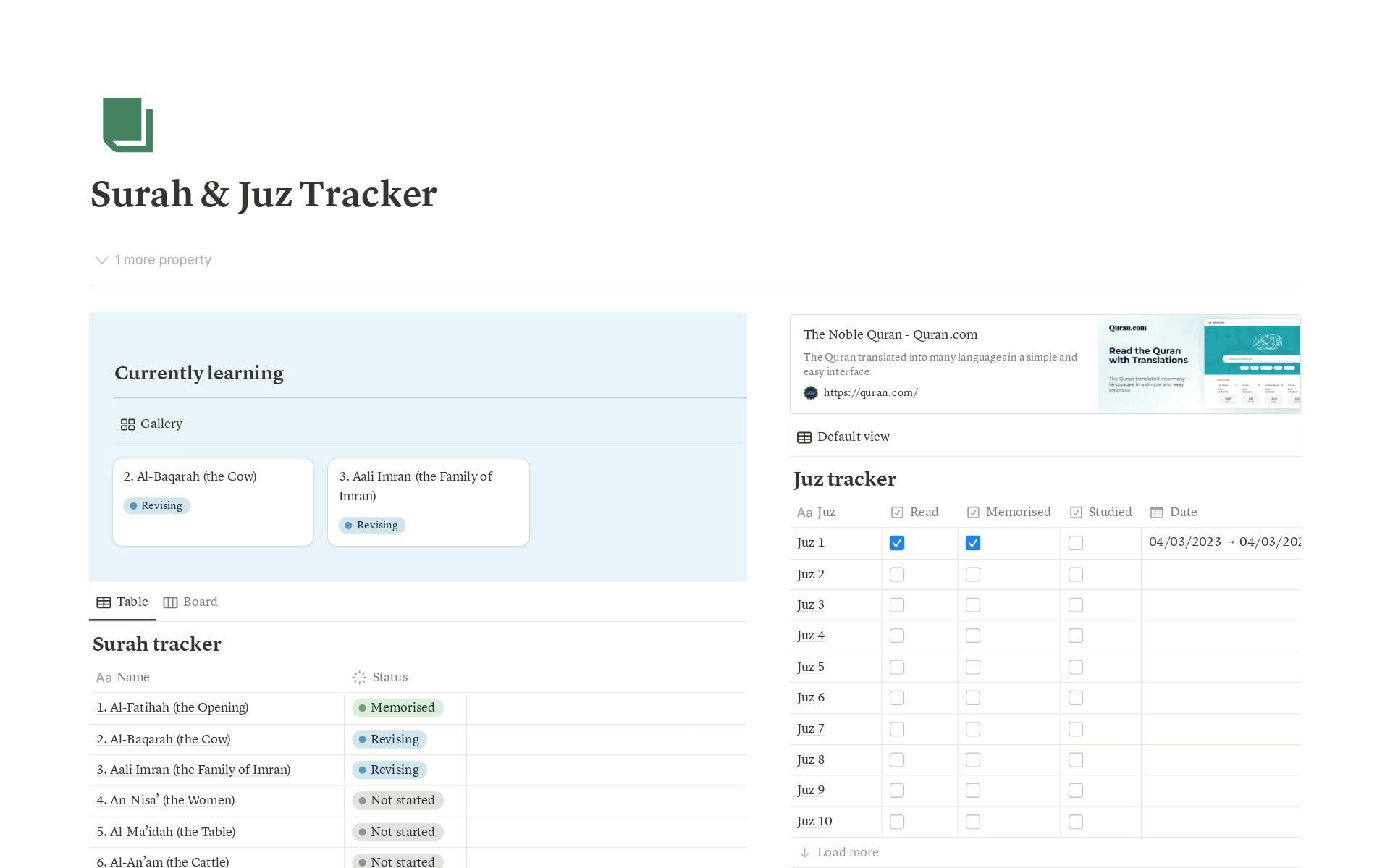Check Studied for Juz 6
This screenshot has width=1390, height=868.
pyautogui.click(x=1076, y=698)
